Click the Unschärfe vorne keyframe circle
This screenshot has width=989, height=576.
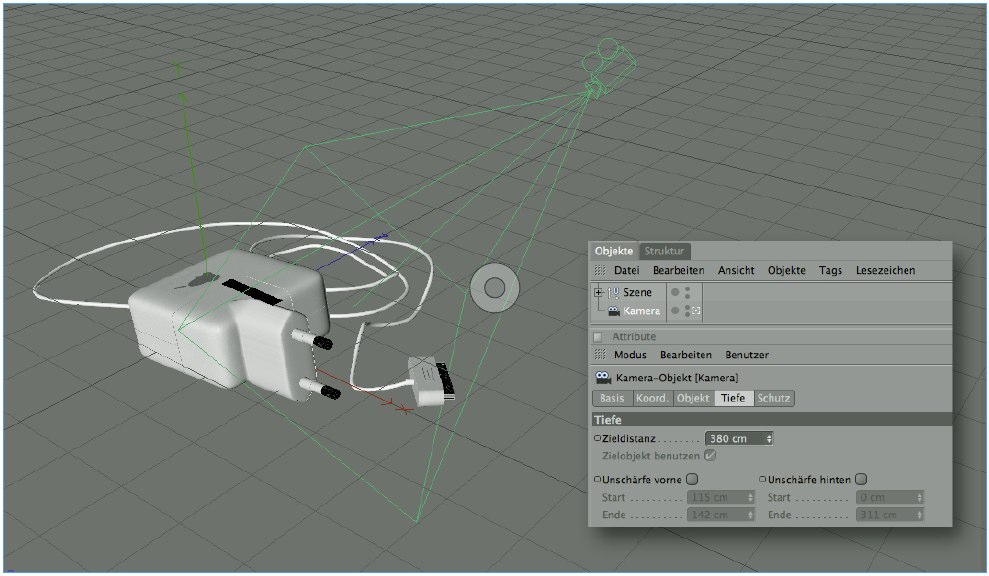597,479
